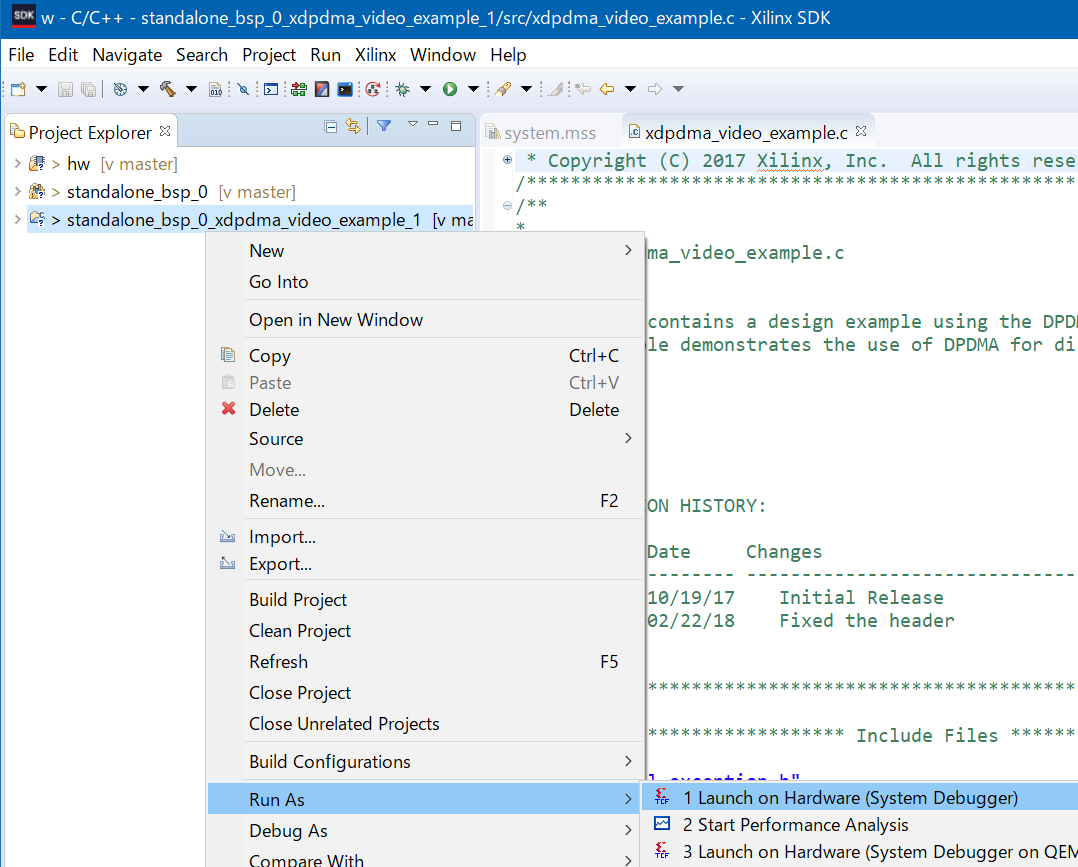Open the build configuration dropdown arrow
Screen dimensions: 1078x867
pos(143,89)
